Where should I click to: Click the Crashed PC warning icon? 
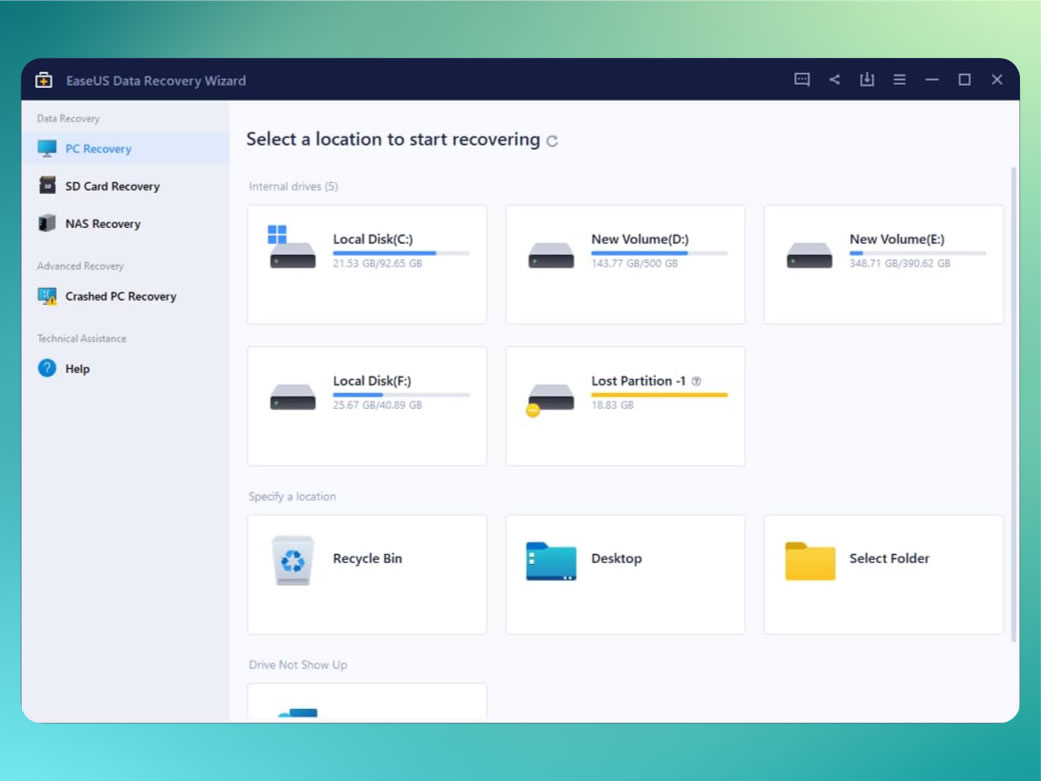pos(47,296)
